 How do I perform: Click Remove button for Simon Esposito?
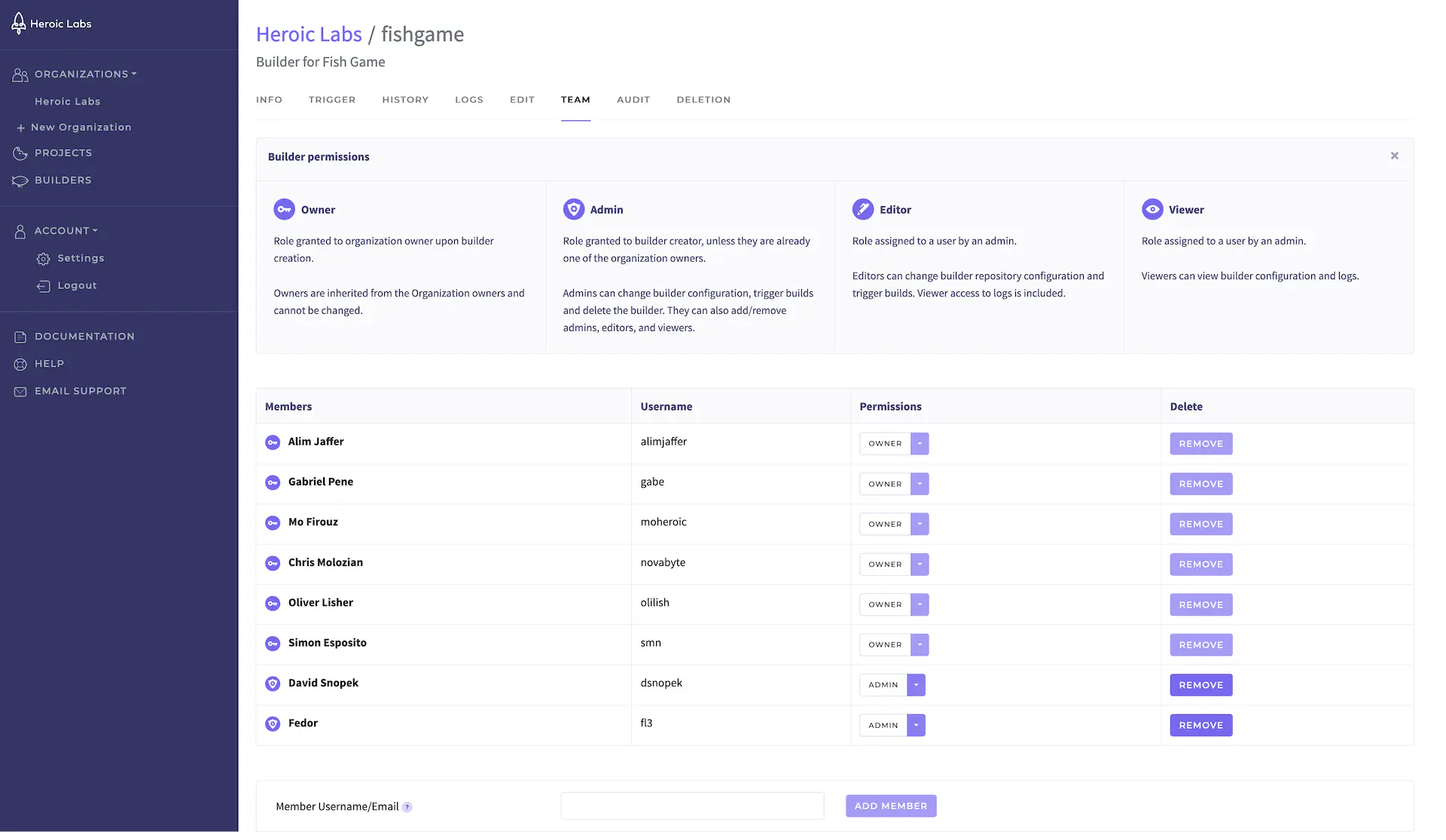coord(1201,645)
